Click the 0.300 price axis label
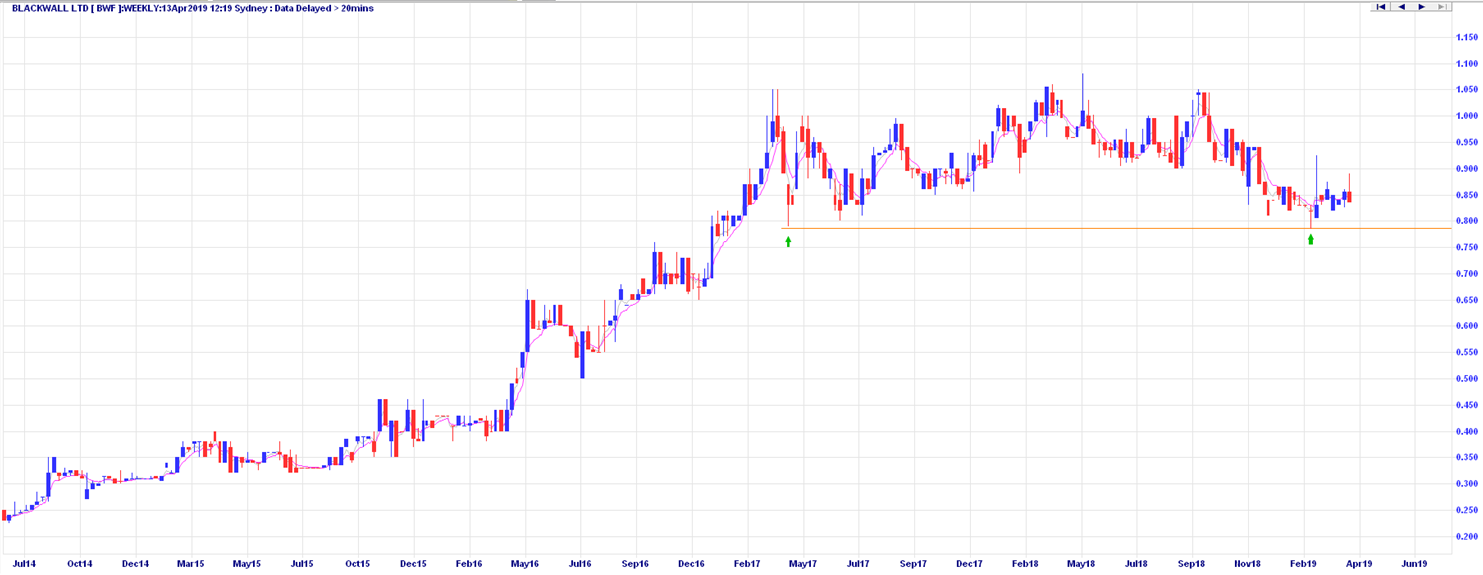1483x575 pixels. click(1467, 484)
